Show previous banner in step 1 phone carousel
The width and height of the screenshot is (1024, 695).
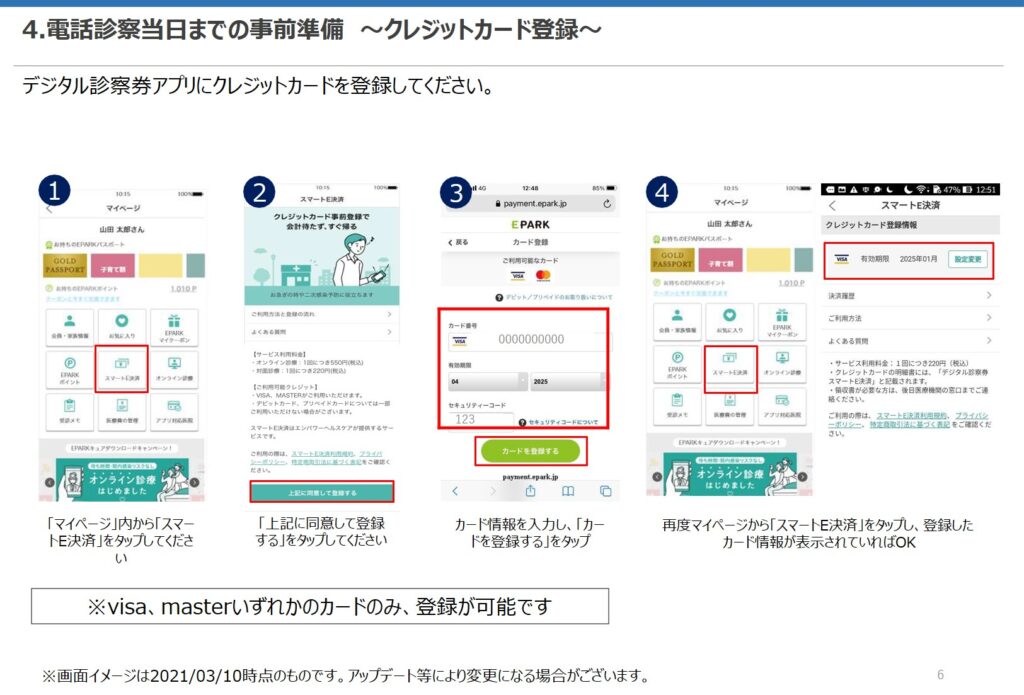click(x=49, y=482)
